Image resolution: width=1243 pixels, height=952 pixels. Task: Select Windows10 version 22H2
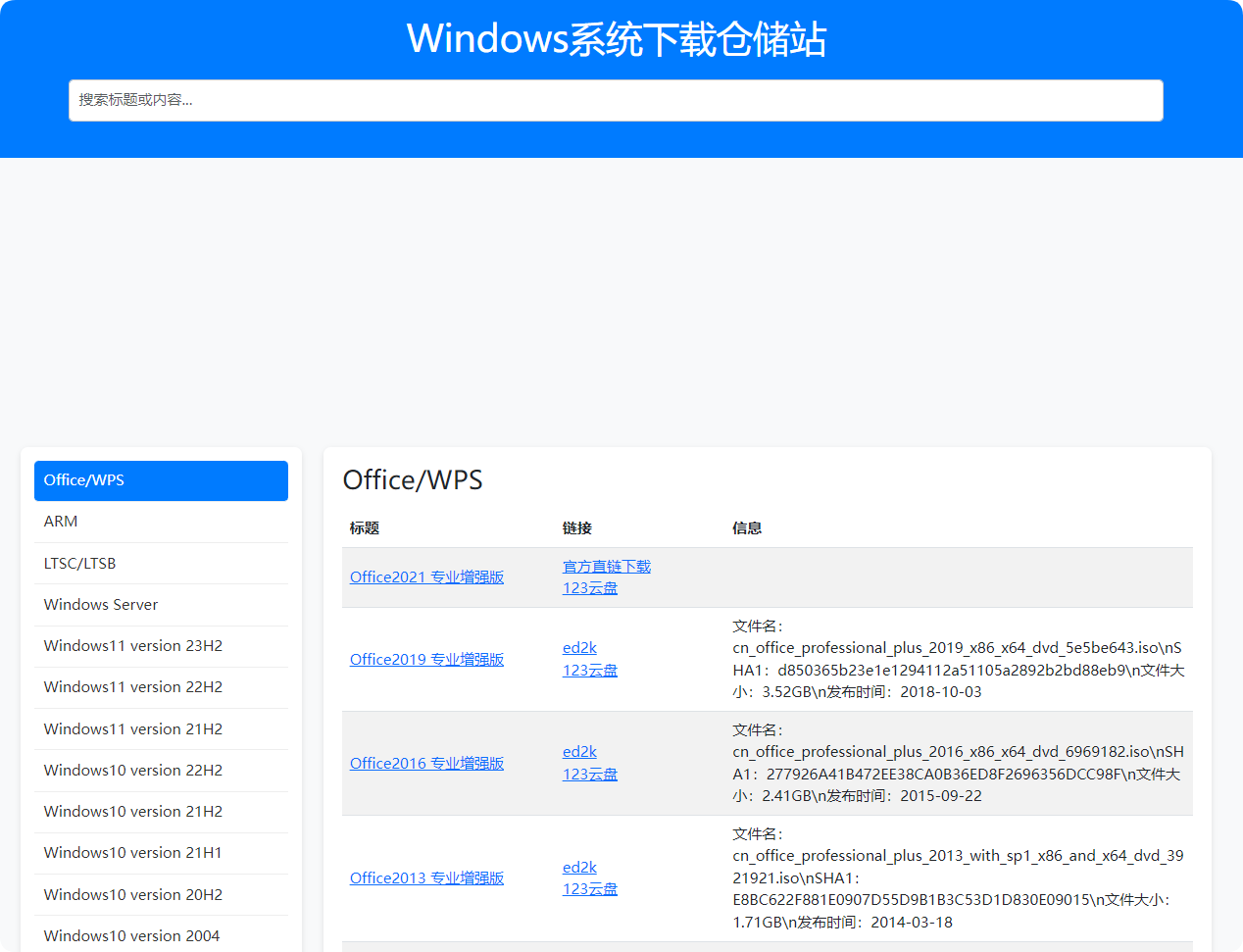[161, 771]
